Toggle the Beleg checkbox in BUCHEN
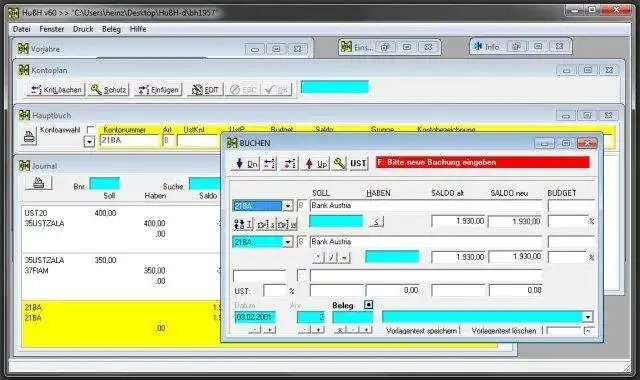 click(x=368, y=305)
